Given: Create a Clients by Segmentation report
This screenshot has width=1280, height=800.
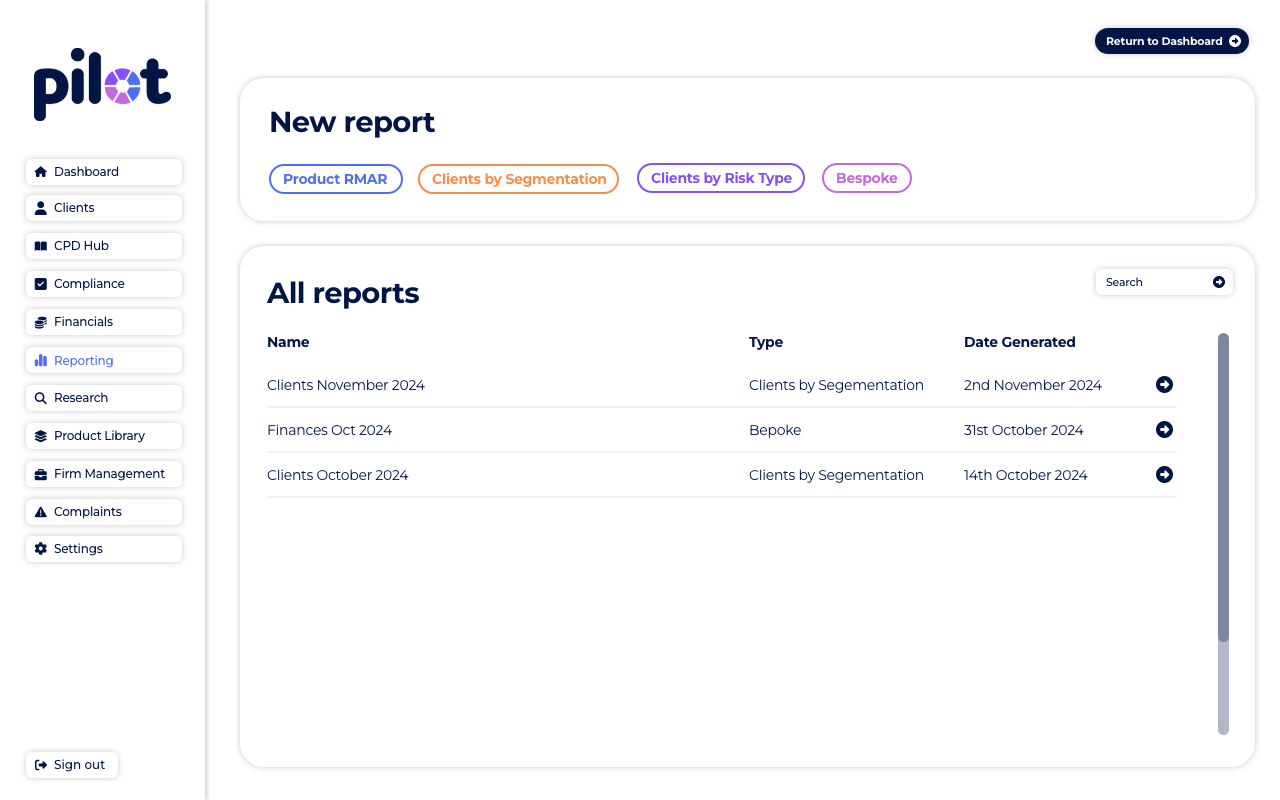Looking at the screenshot, I should (519, 179).
